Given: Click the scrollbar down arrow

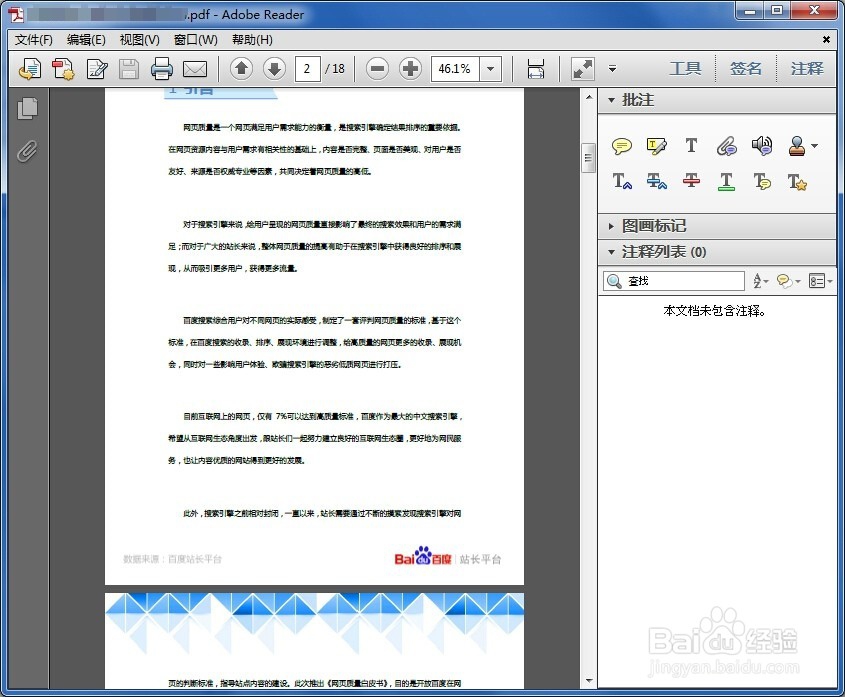Looking at the screenshot, I should coord(588,681).
